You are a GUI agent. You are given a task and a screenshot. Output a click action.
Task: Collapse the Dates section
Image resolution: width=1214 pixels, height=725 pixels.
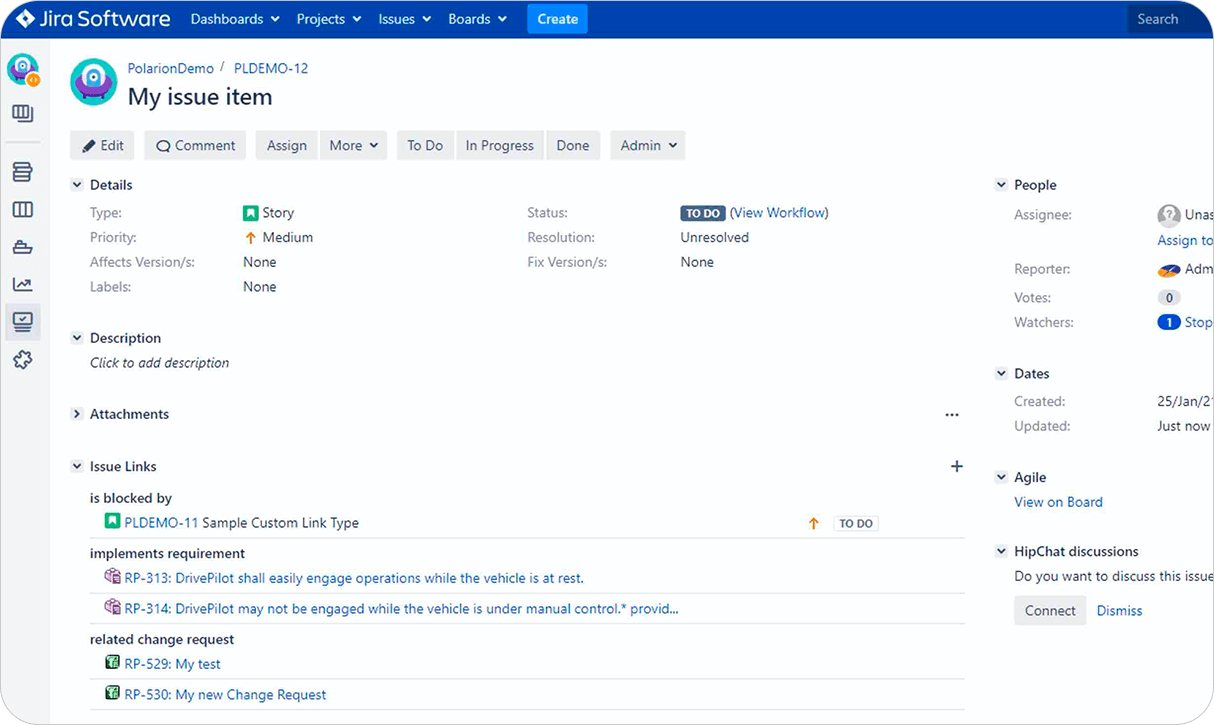(1001, 374)
